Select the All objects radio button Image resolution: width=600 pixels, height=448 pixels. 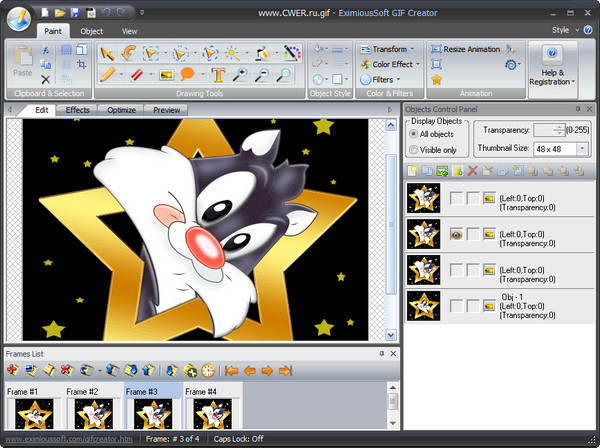point(414,134)
